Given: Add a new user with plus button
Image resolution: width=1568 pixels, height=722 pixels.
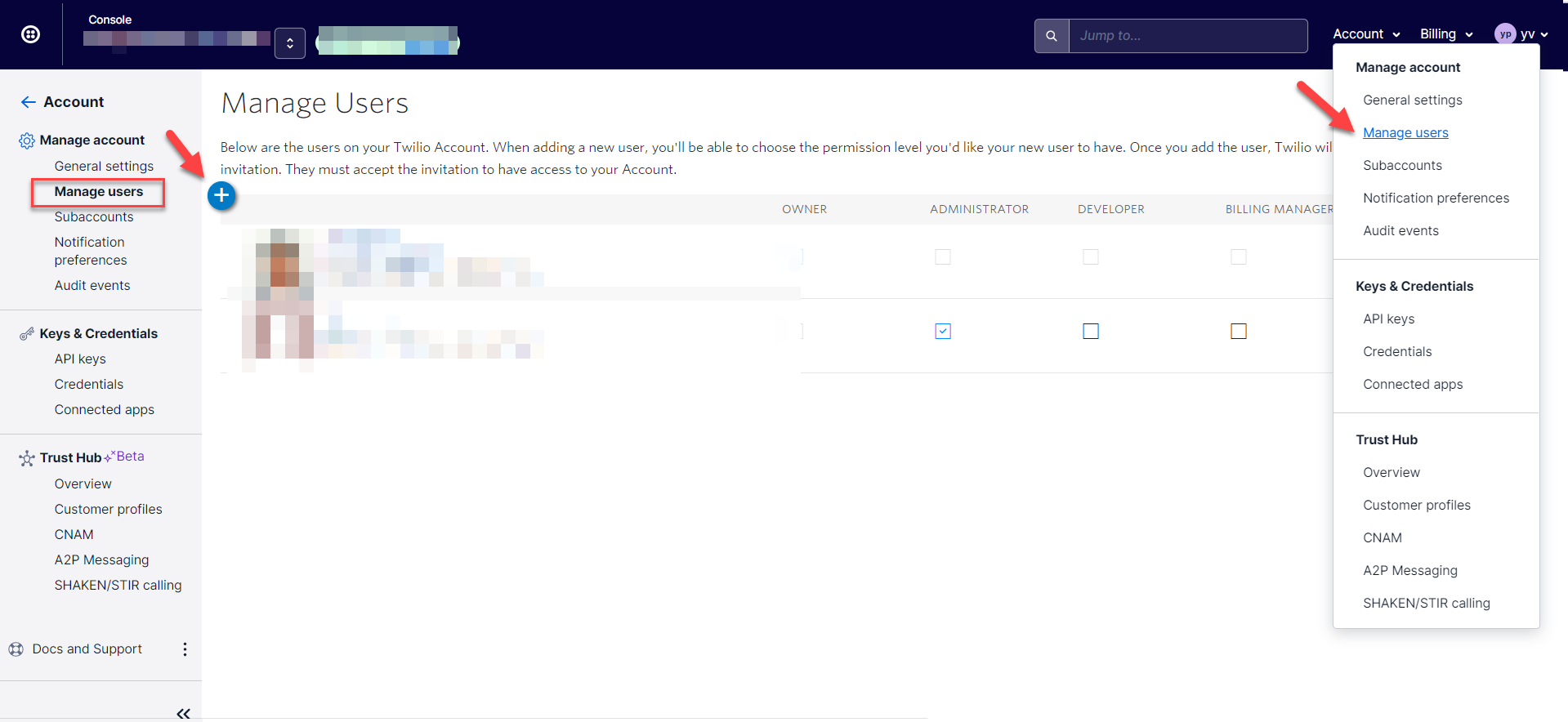Looking at the screenshot, I should [x=221, y=195].
